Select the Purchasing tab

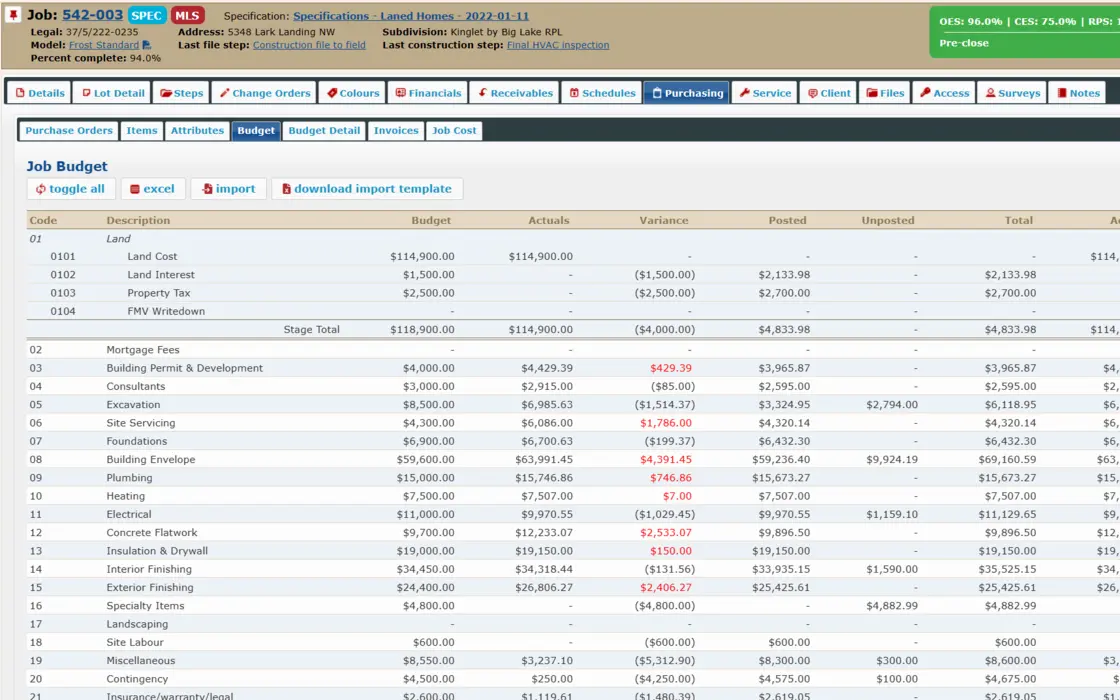(686, 93)
